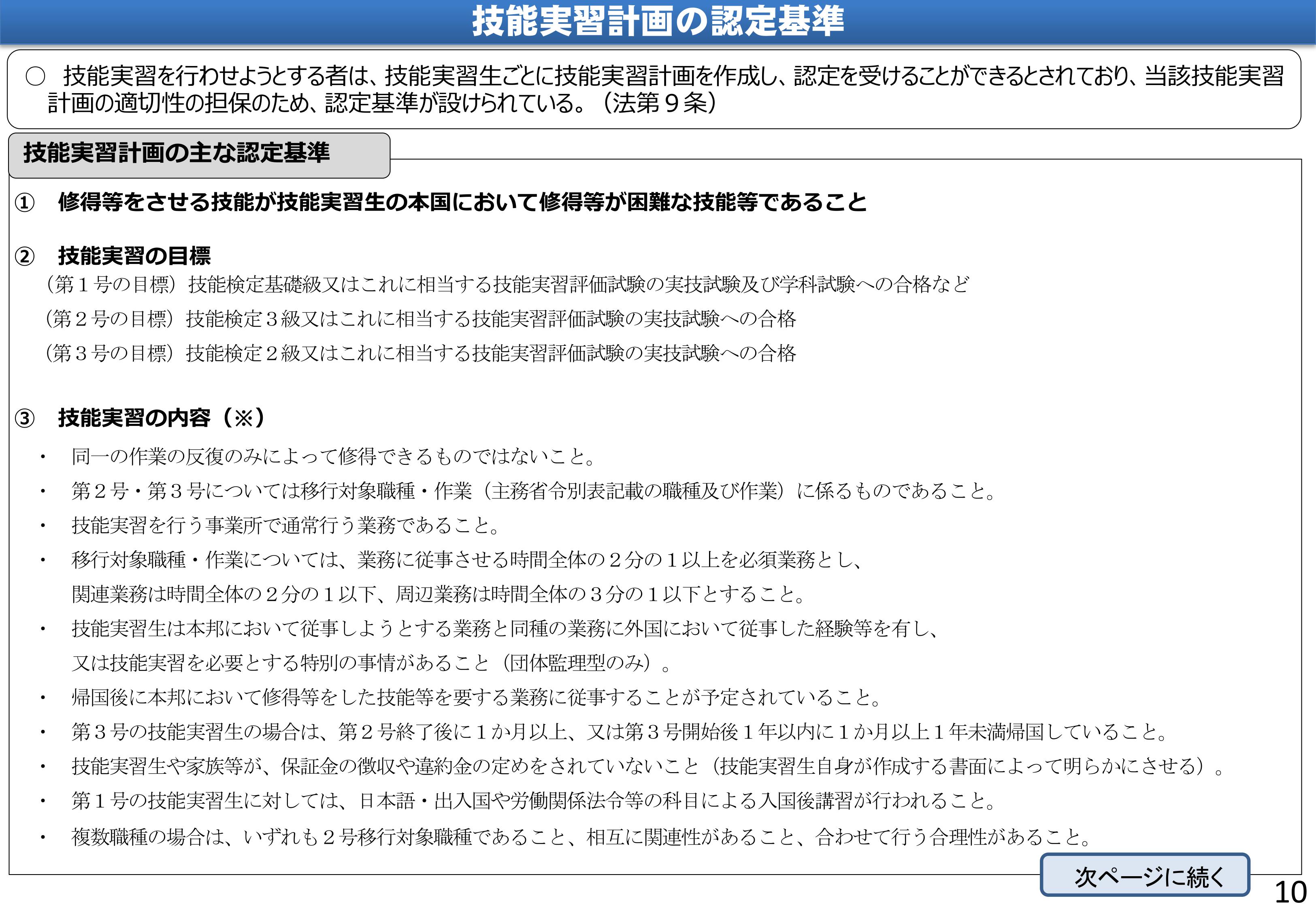Click bullet about 技能実習を行う事業所で通常行う業務
Image resolution: width=1316 pixels, height=911 pixels.
coord(285,525)
